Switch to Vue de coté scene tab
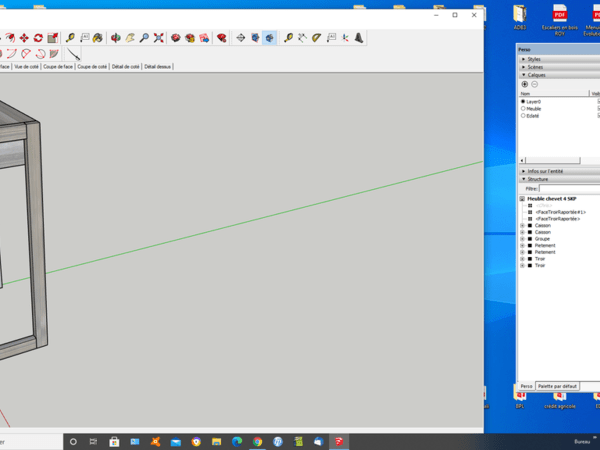The height and width of the screenshot is (450, 600). pyautogui.click(x=26, y=67)
